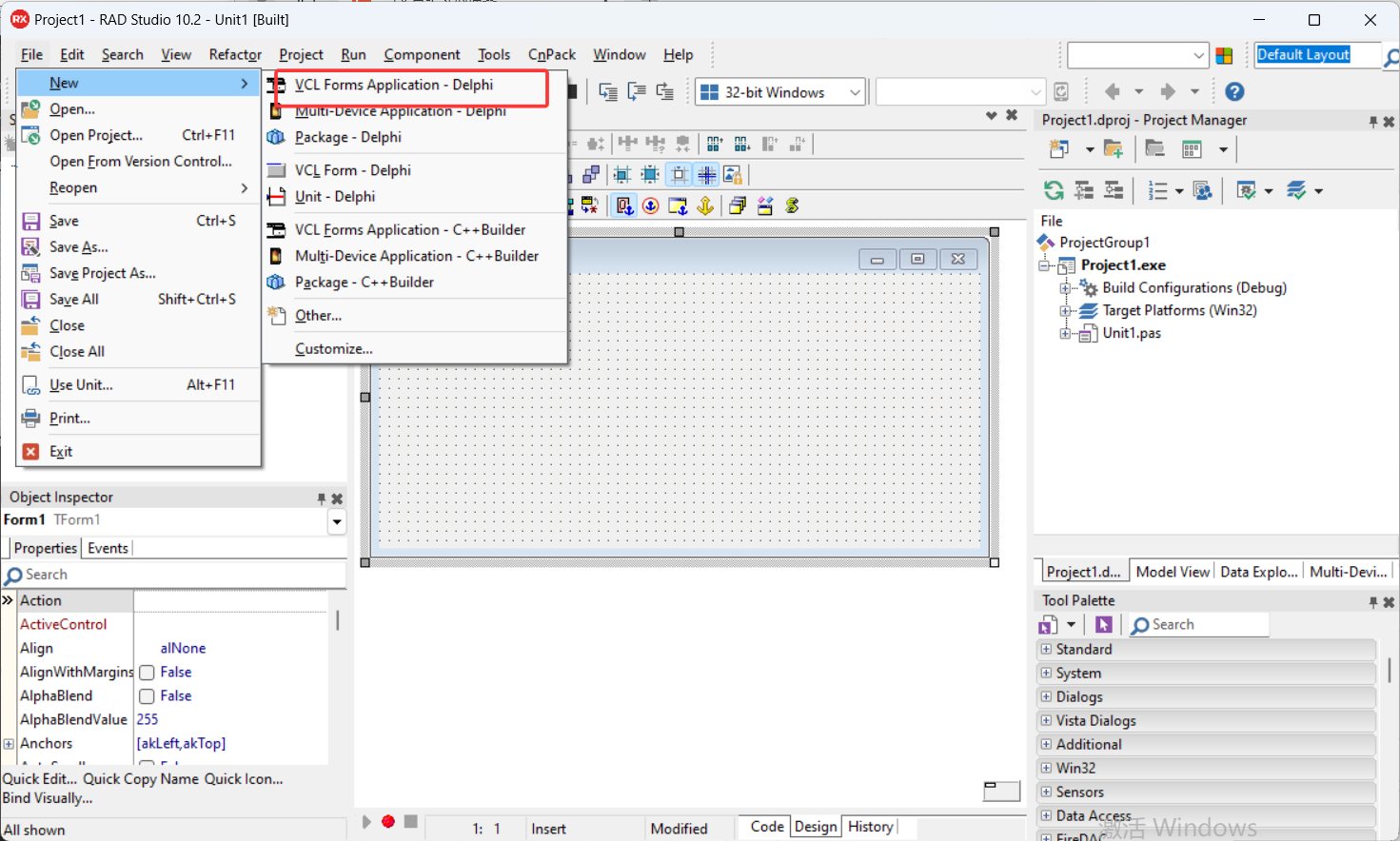Toggle the AlignWithMargins checkbox
1400x841 pixels.
(x=147, y=673)
